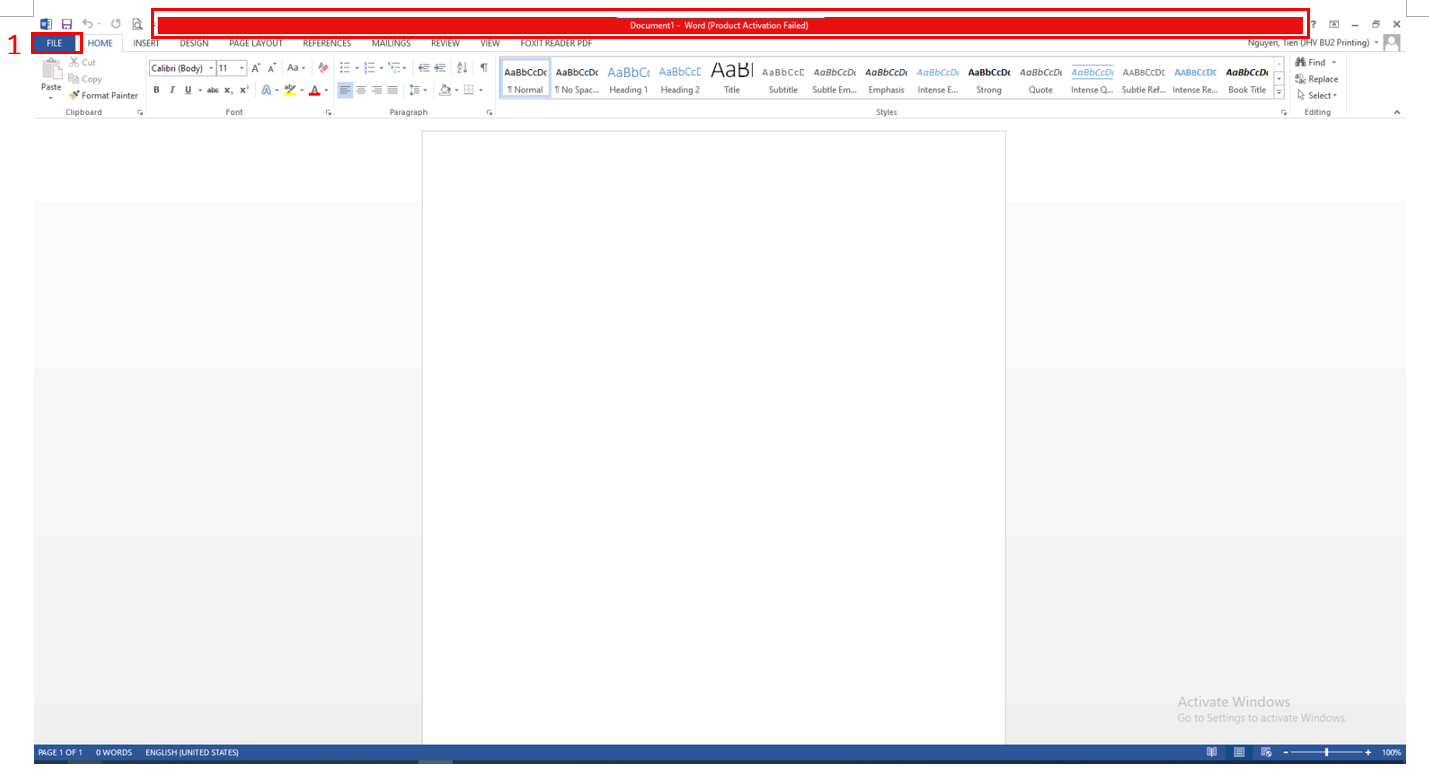Apply subscript formatting
Viewport: 1429px width, 776px height.
228,90
